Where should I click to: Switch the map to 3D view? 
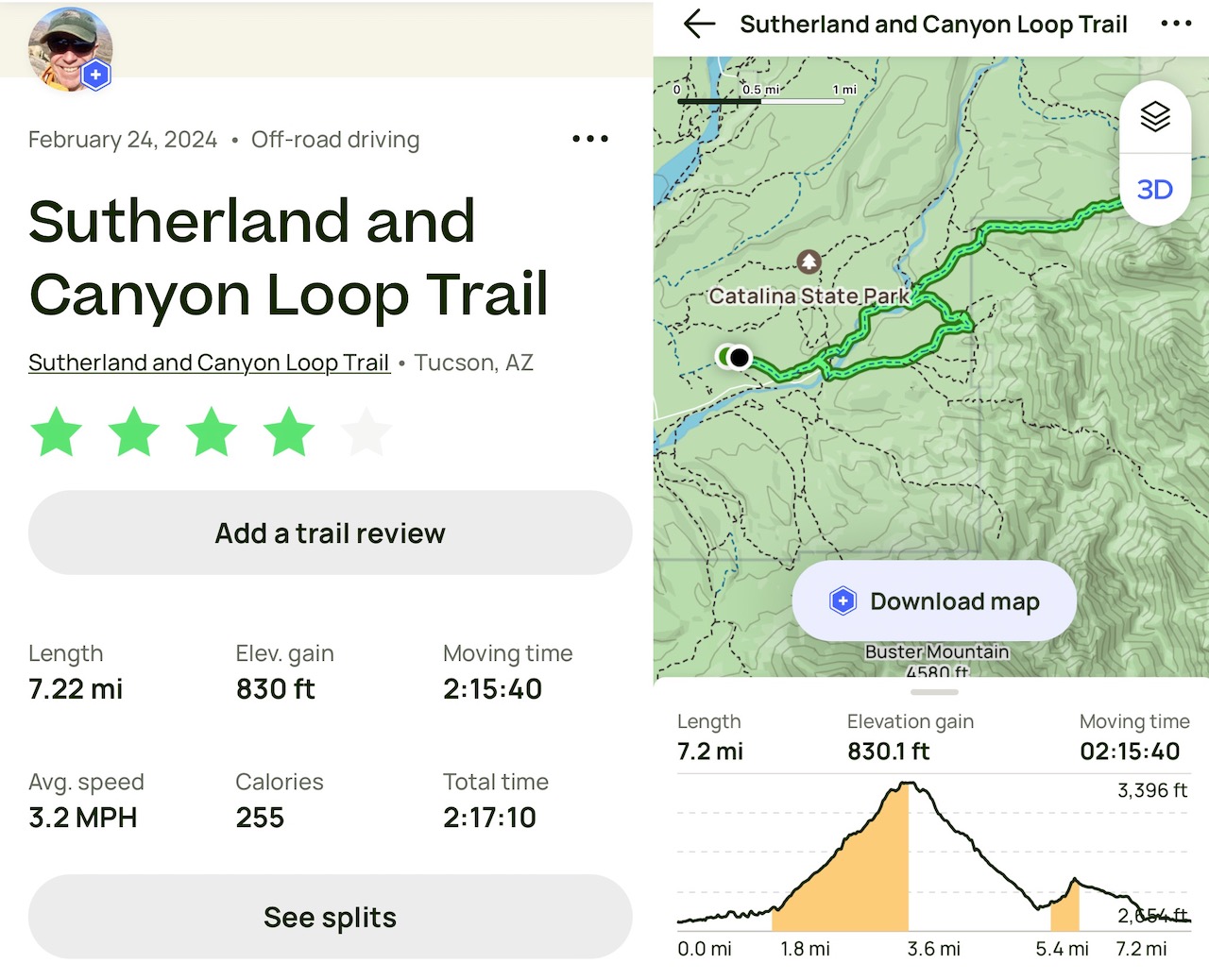pyautogui.click(x=1154, y=190)
